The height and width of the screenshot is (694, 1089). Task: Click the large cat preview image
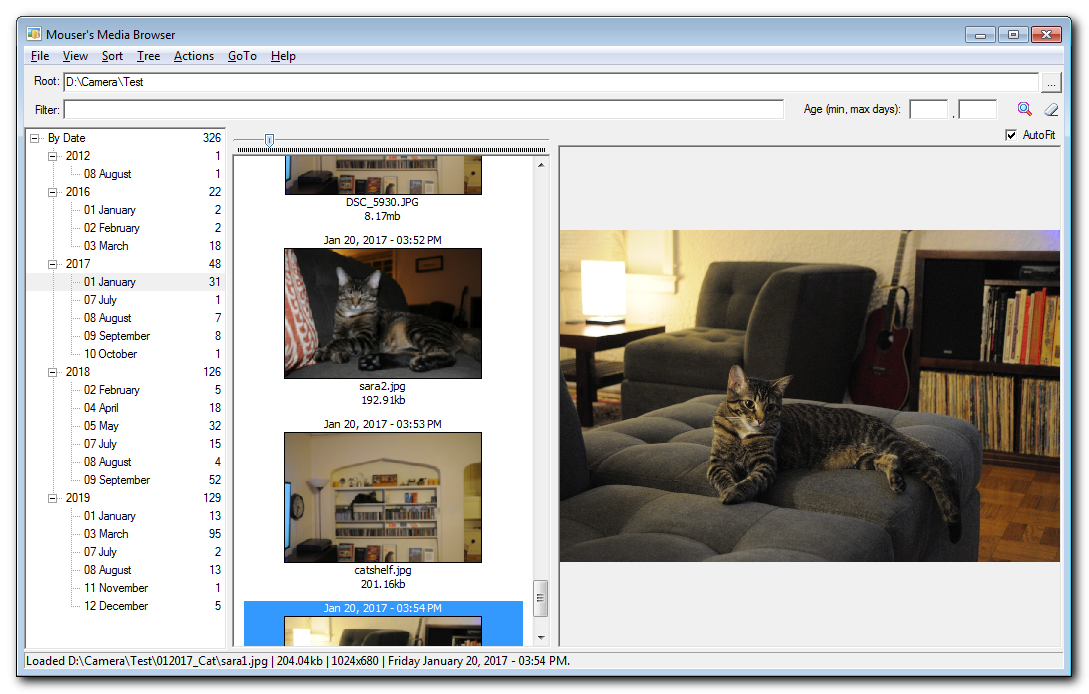click(810, 396)
